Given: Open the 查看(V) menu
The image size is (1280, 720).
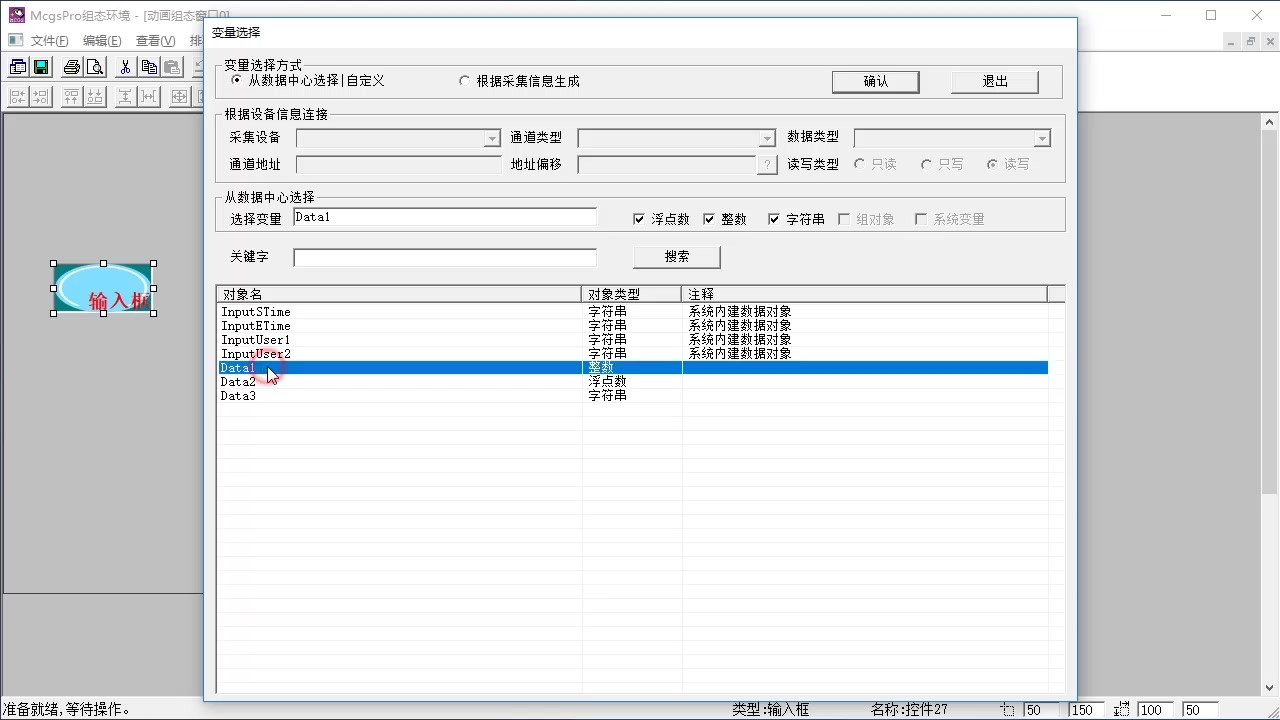Looking at the screenshot, I should (155, 41).
